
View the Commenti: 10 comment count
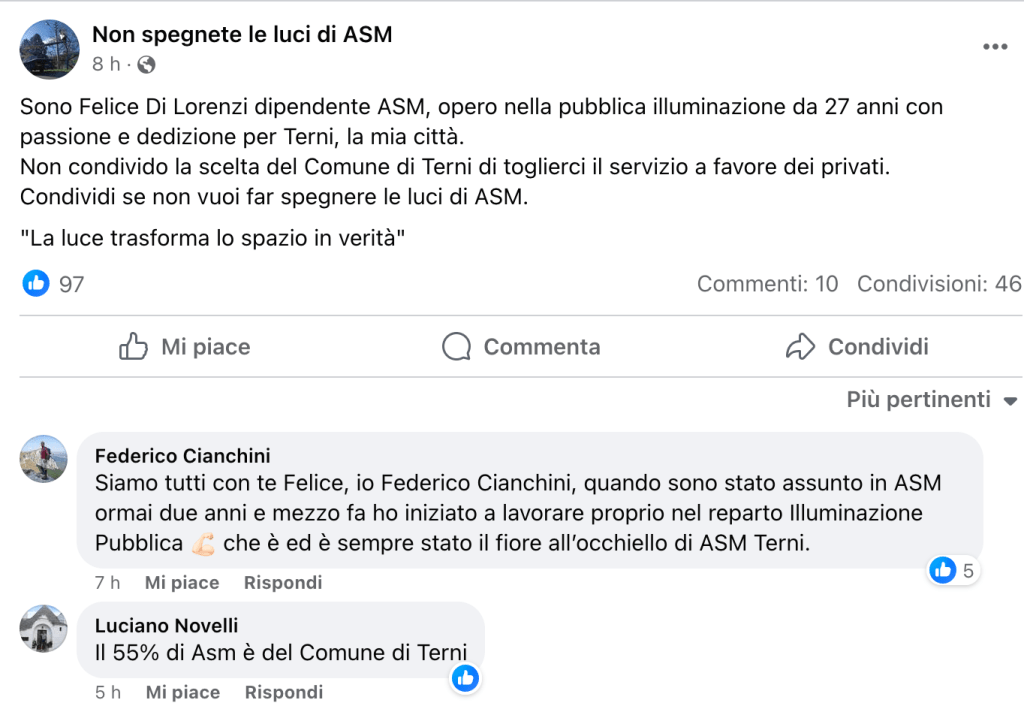point(767,284)
